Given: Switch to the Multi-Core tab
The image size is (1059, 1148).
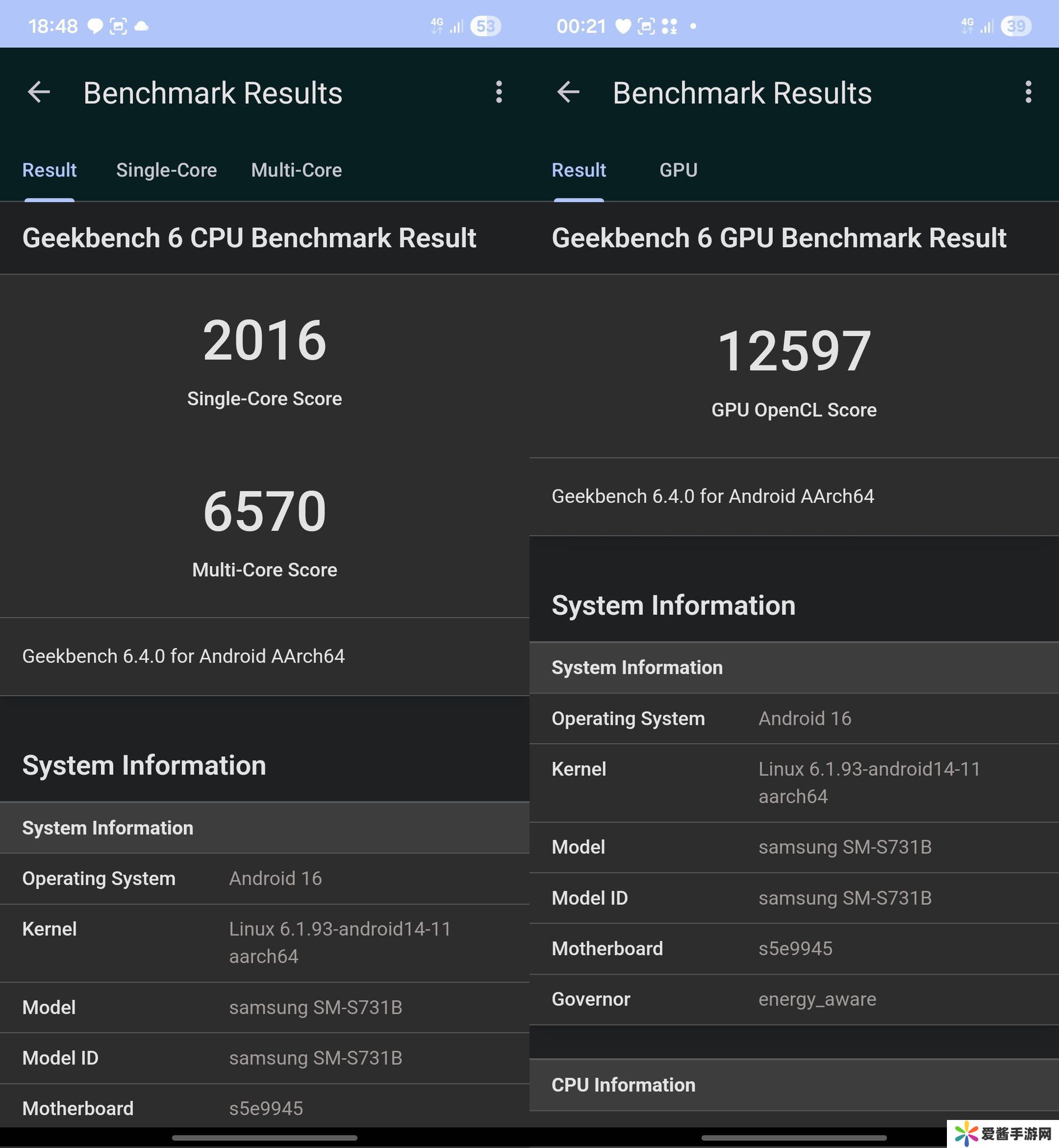Looking at the screenshot, I should point(296,170).
